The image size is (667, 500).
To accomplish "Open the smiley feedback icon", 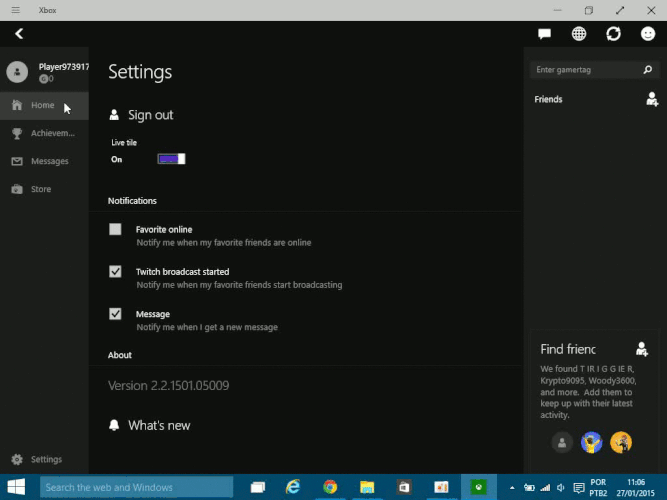I will [648, 34].
